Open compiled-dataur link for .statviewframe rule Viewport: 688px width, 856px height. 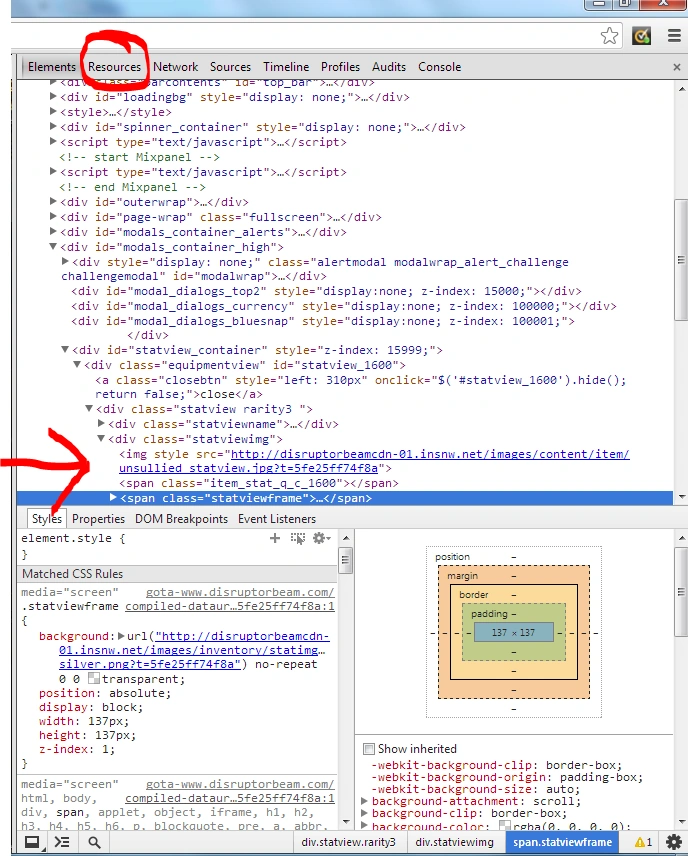pos(230,607)
